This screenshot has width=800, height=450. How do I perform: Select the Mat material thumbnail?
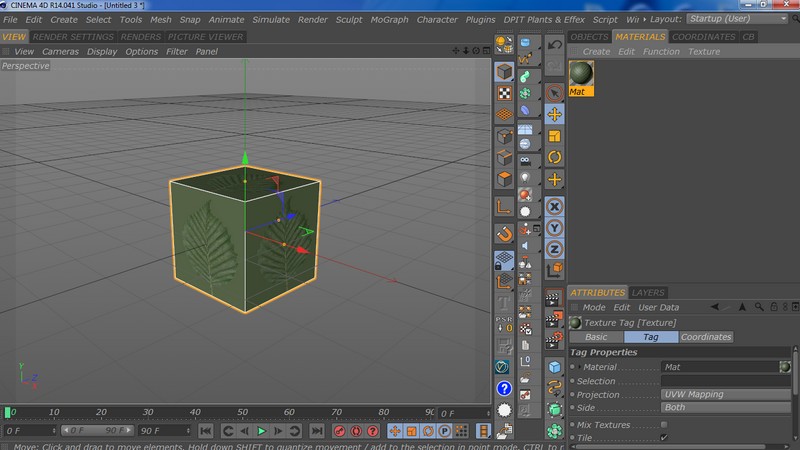[580, 75]
